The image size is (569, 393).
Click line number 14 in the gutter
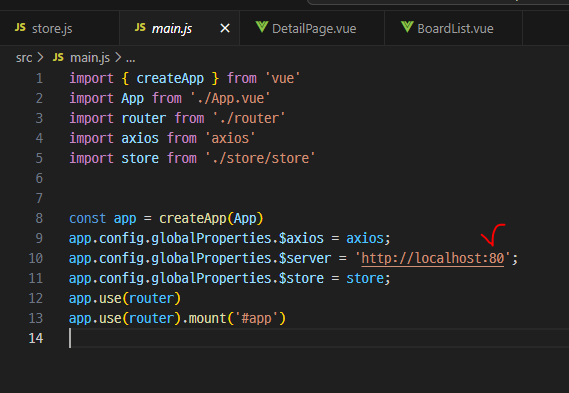(36, 338)
